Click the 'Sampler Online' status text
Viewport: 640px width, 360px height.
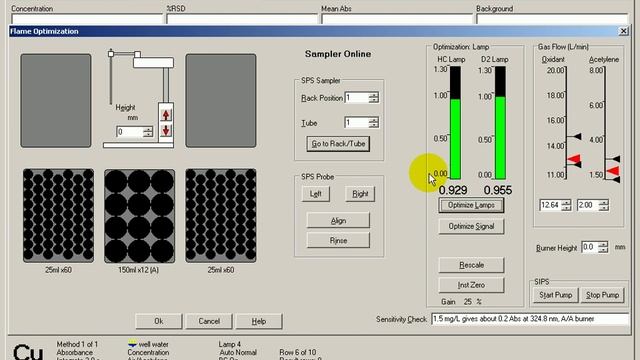click(x=338, y=54)
